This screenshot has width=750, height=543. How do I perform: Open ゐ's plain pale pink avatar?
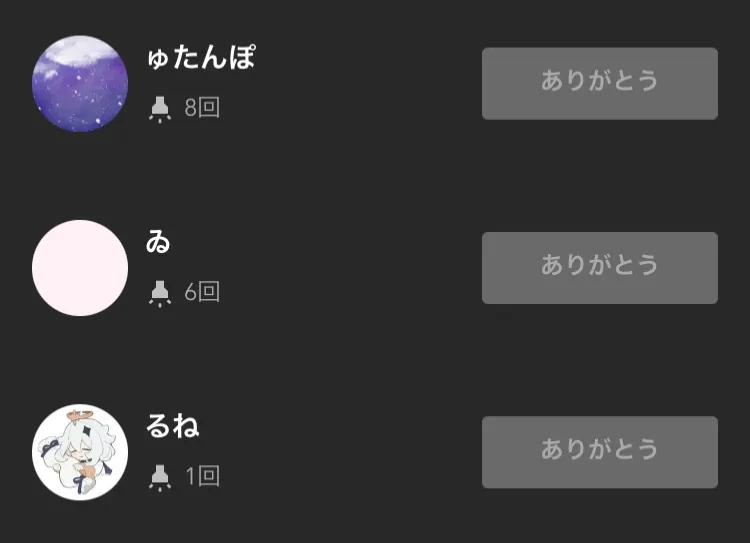tap(80, 268)
